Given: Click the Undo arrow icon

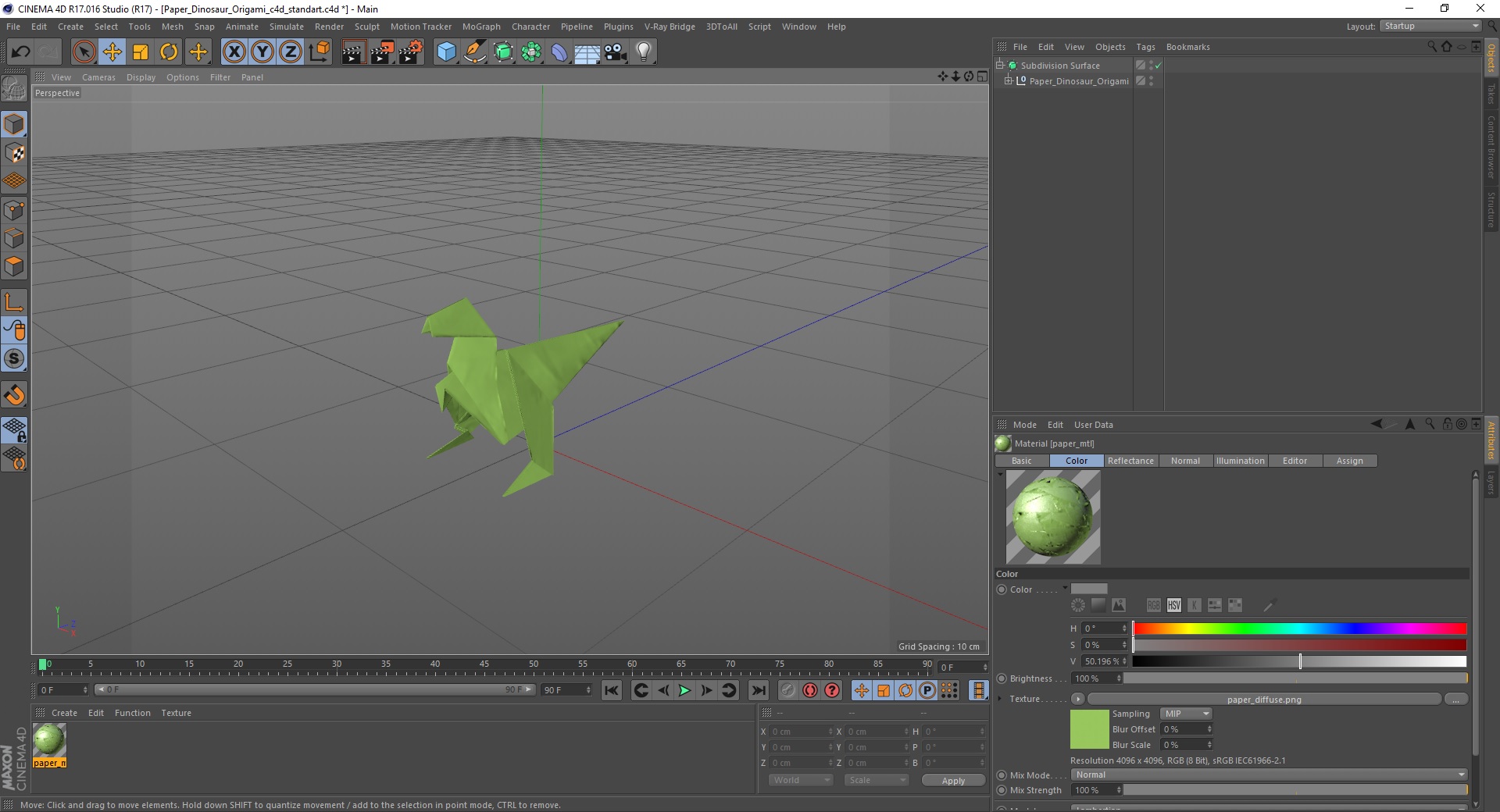Looking at the screenshot, I should pos(20,52).
